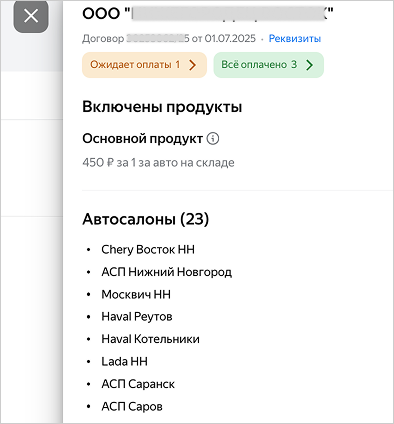Click the ООО company name title

pos(208,14)
